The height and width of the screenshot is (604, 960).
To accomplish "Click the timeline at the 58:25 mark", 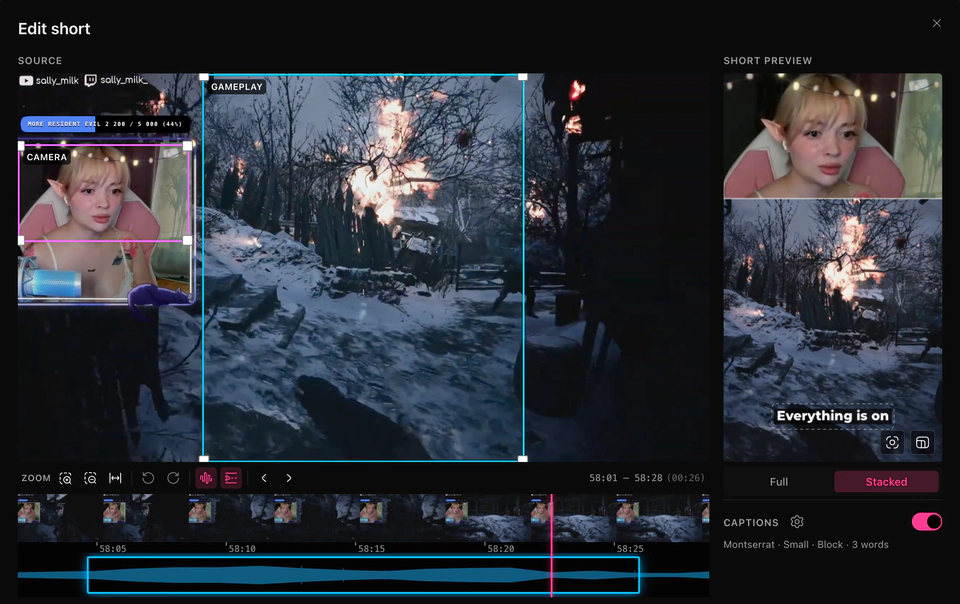I will (x=629, y=549).
